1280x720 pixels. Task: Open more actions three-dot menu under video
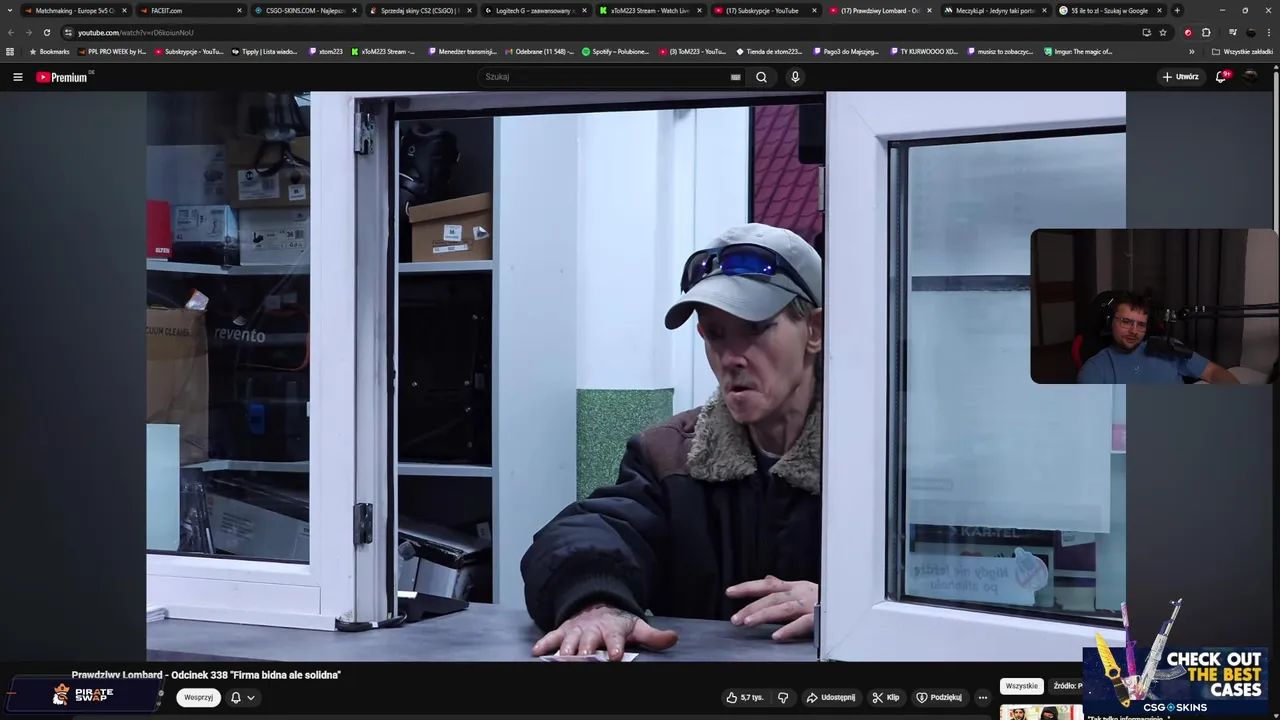983,697
